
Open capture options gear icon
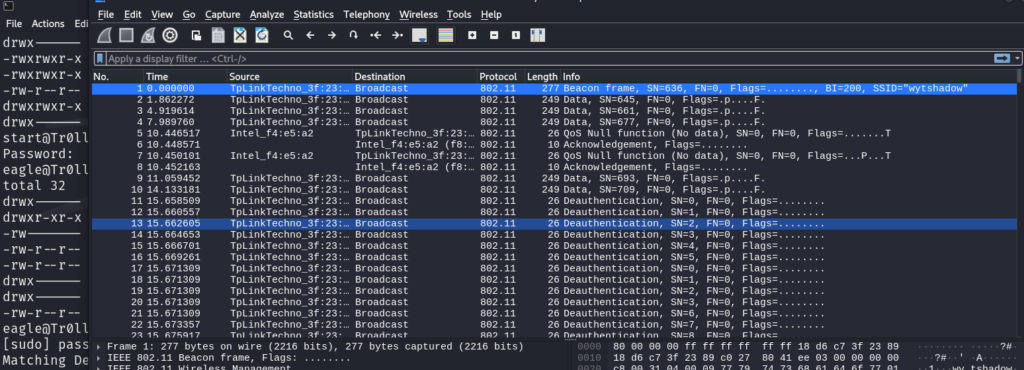click(170, 35)
